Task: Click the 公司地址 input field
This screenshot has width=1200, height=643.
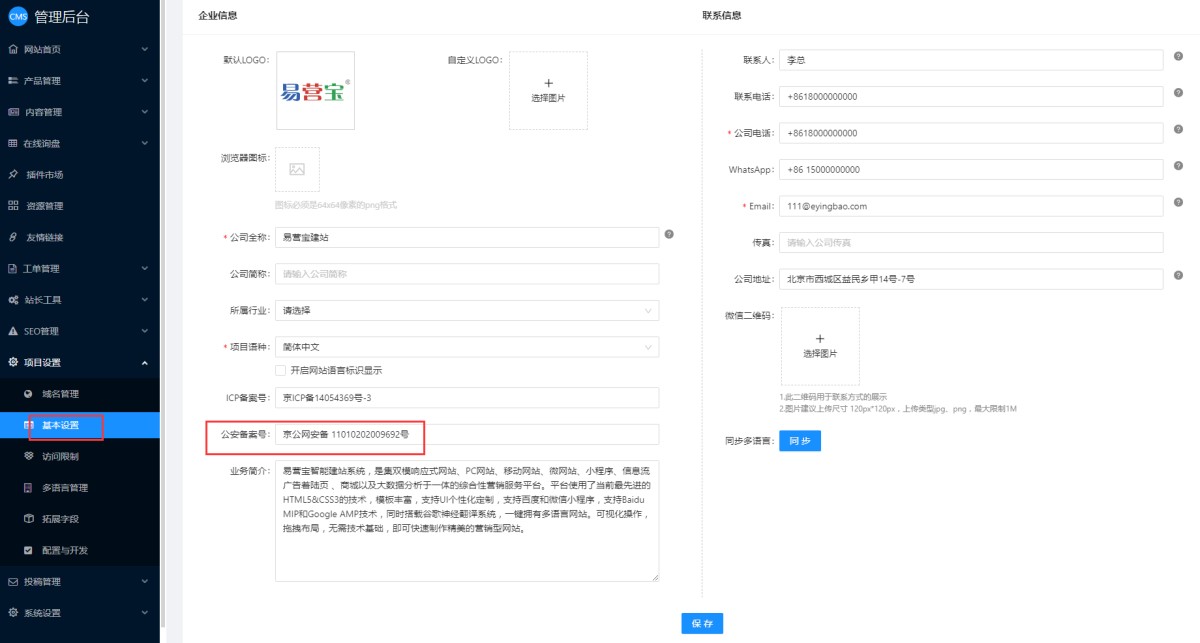Action: (972, 279)
